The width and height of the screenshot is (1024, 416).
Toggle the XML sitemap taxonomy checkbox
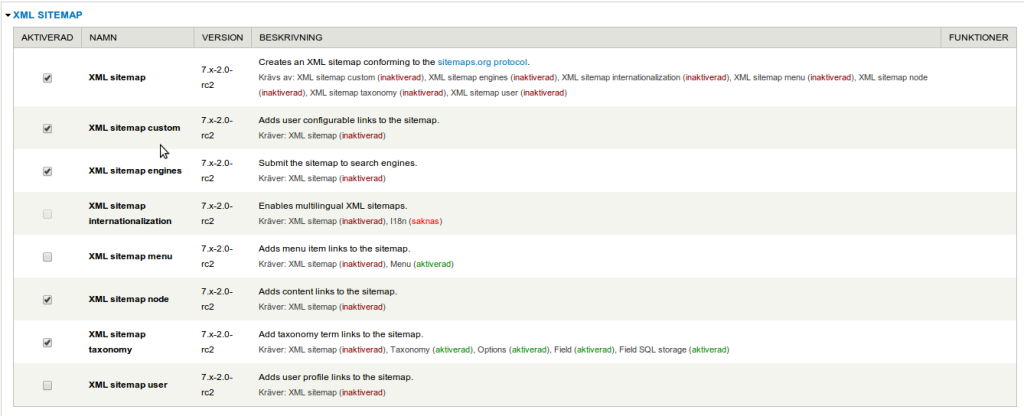[x=47, y=342]
